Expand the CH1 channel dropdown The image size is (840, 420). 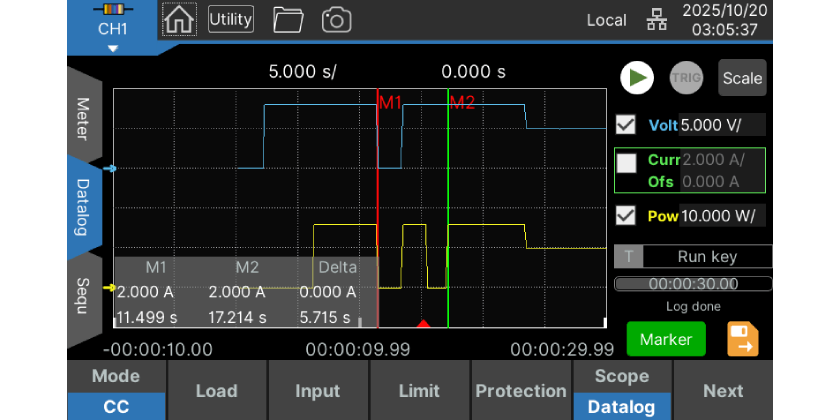coord(112,30)
